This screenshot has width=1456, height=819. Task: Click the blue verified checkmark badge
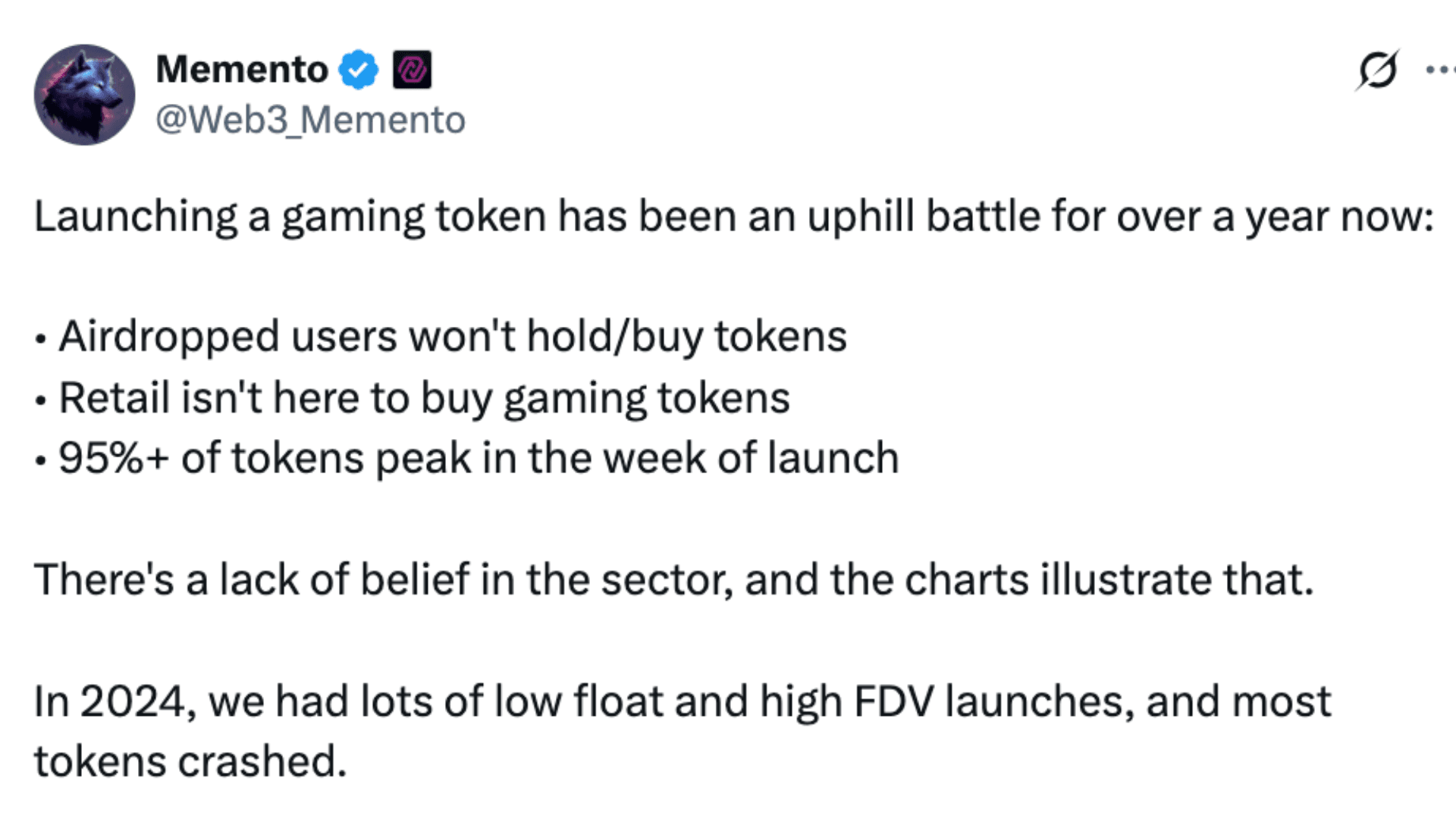pos(358,71)
